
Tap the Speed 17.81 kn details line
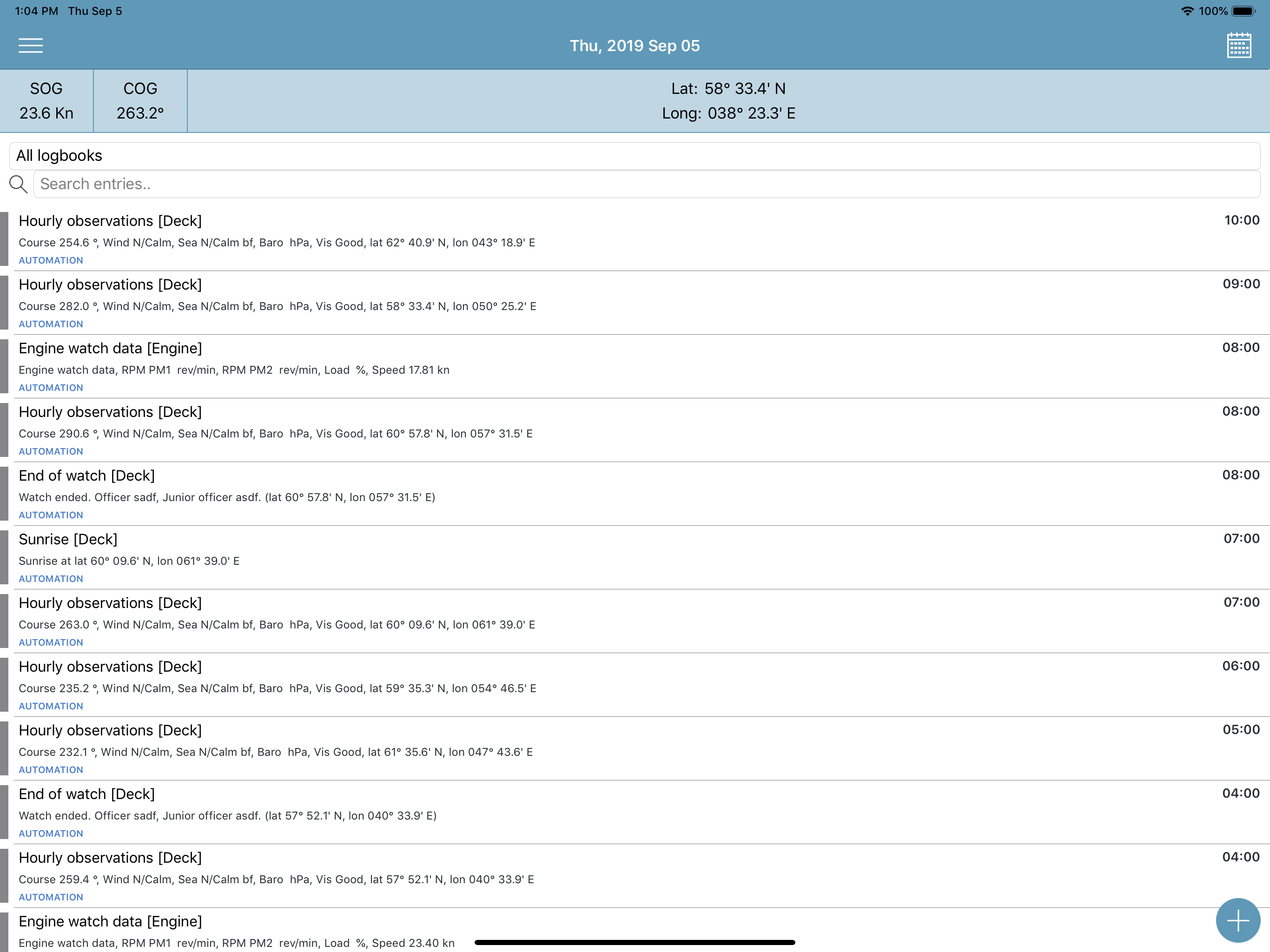pyautogui.click(x=234, y=370)
